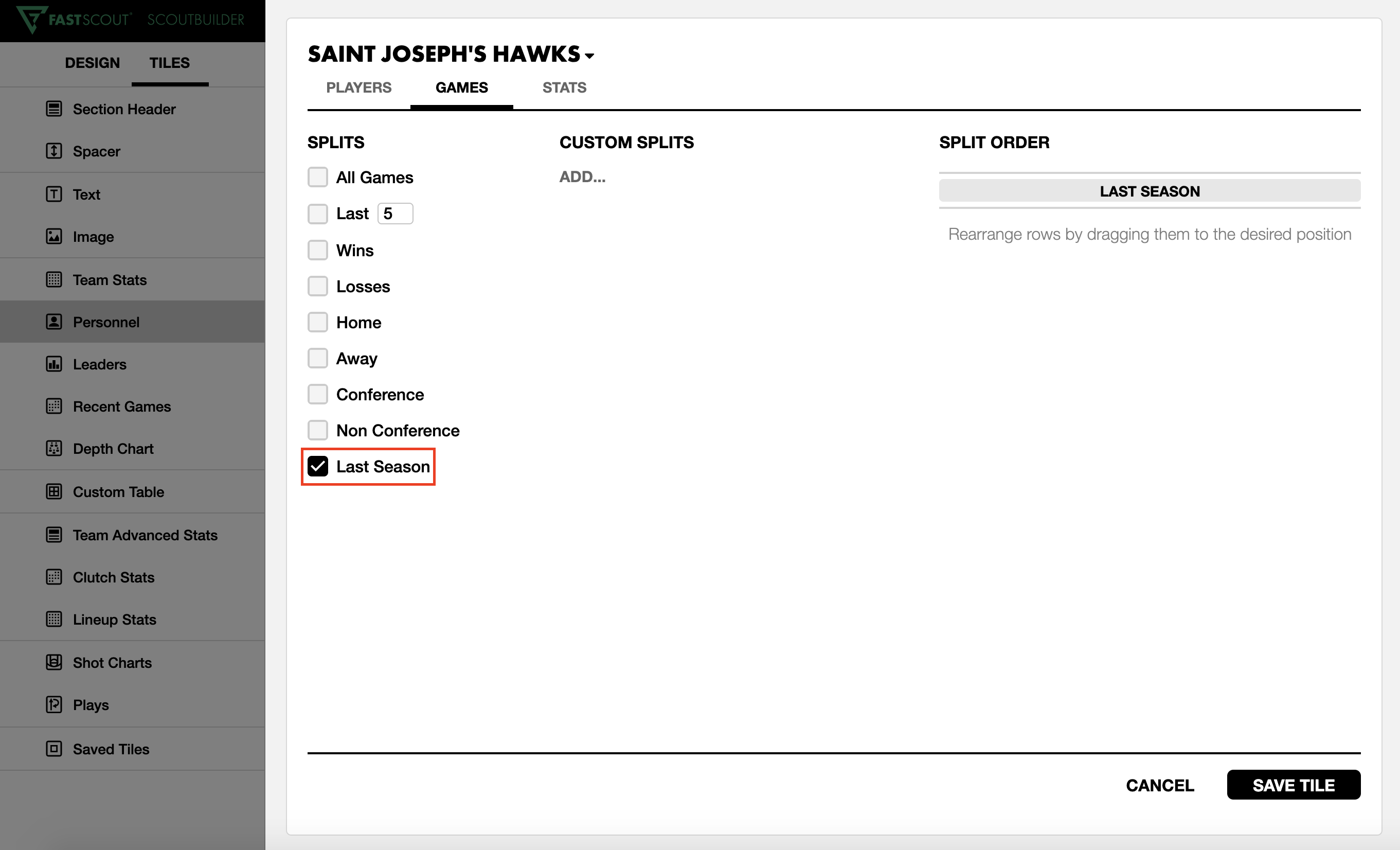Choose the Plays tile icon
1400x850 pixels.
54,705
